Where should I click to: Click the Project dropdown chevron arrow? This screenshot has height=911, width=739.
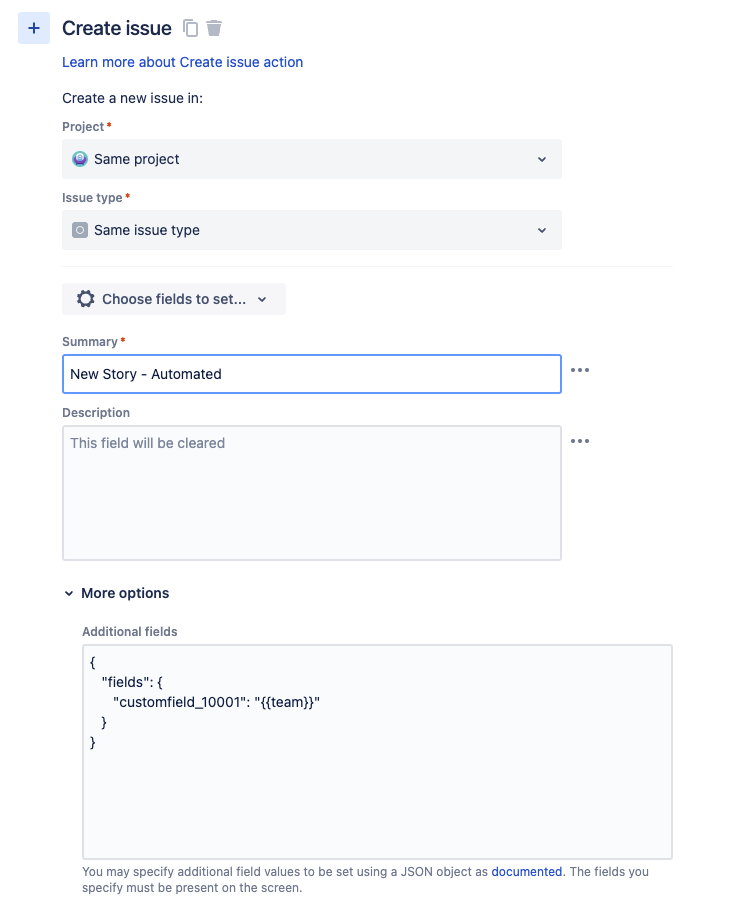coord(541,158)
